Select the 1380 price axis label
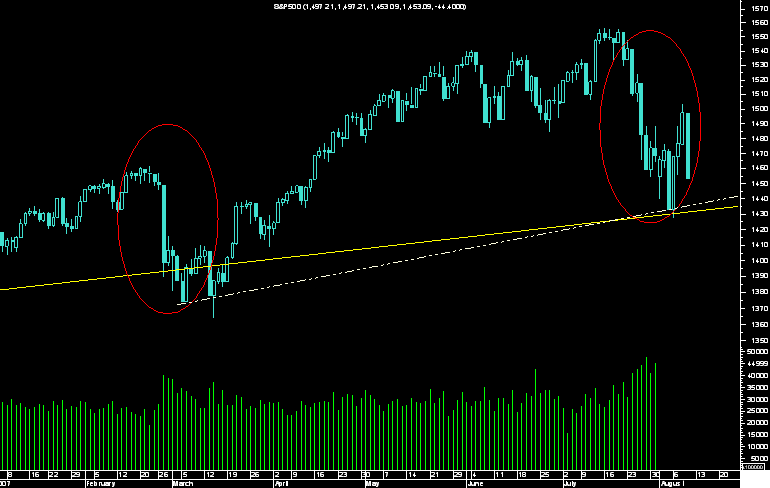Image resolution: width=770 pixels, height=488 pixels. [760, 292]
